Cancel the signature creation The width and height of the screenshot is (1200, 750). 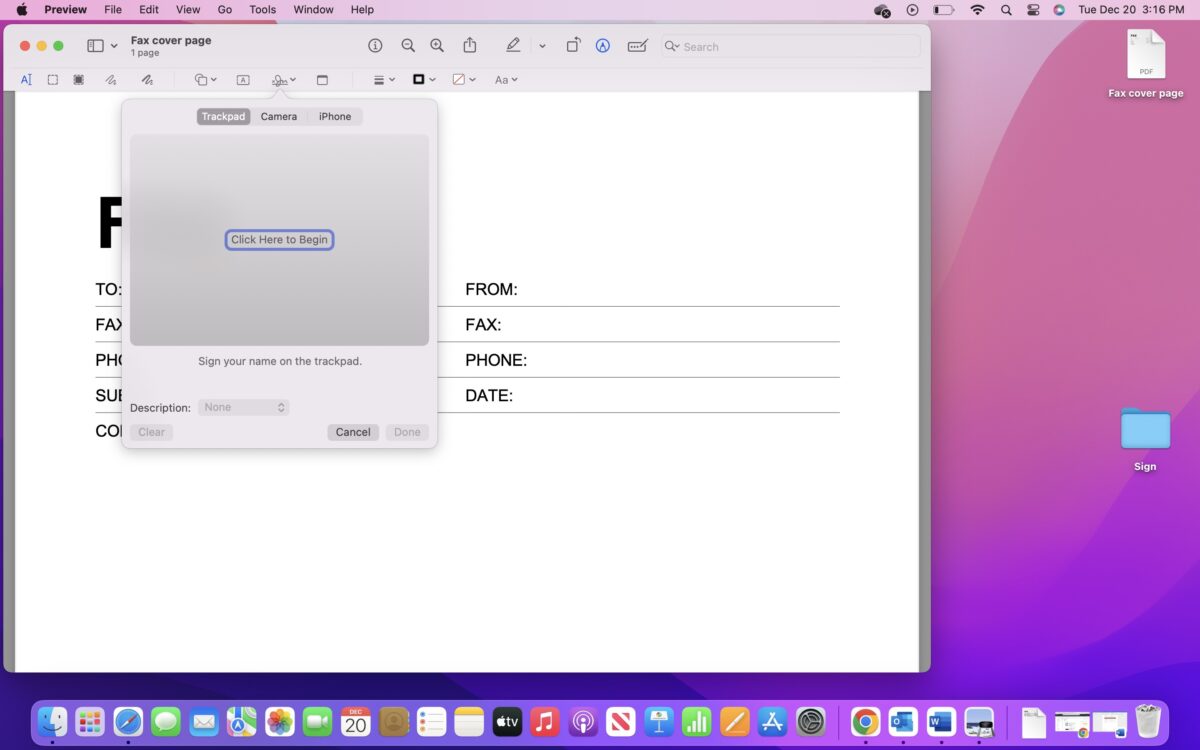point(353,432)
